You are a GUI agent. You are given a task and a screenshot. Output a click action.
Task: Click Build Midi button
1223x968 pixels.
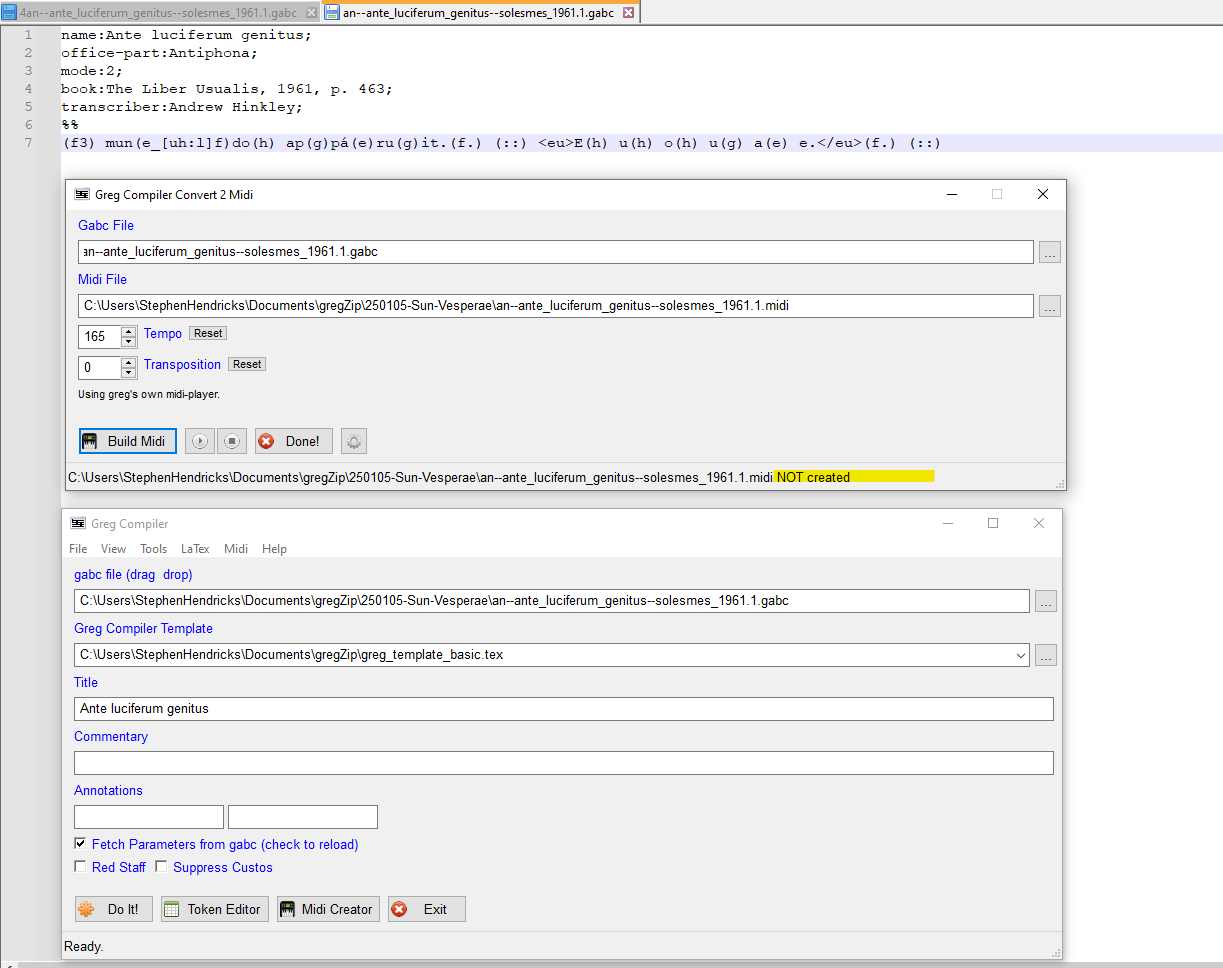[x=128, y=441]
